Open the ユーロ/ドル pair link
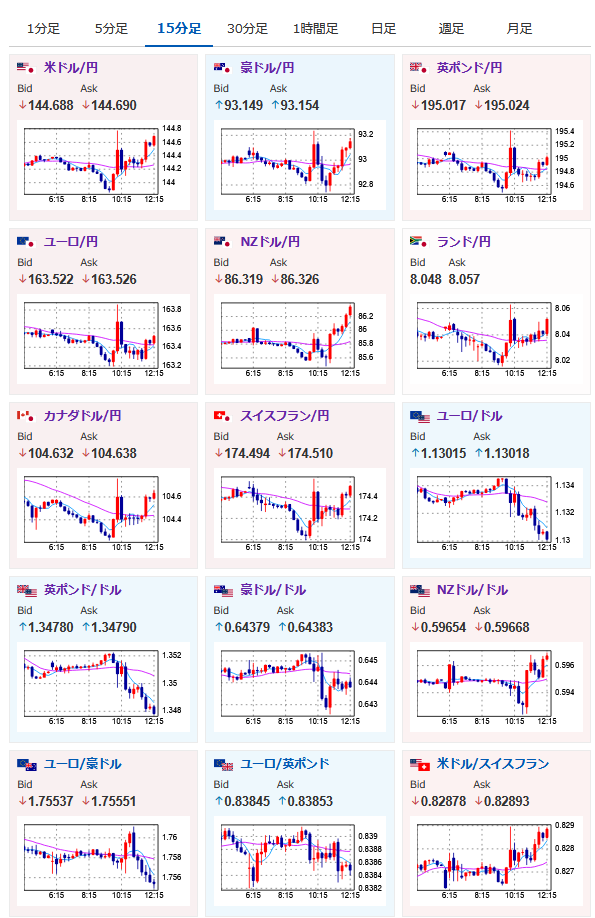The width and height of the screenshot is (595, 918). click(x=470, y=416)
